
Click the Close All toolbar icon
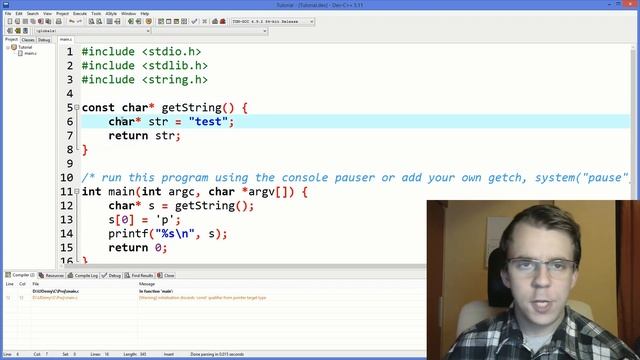(x=48, y=21)
